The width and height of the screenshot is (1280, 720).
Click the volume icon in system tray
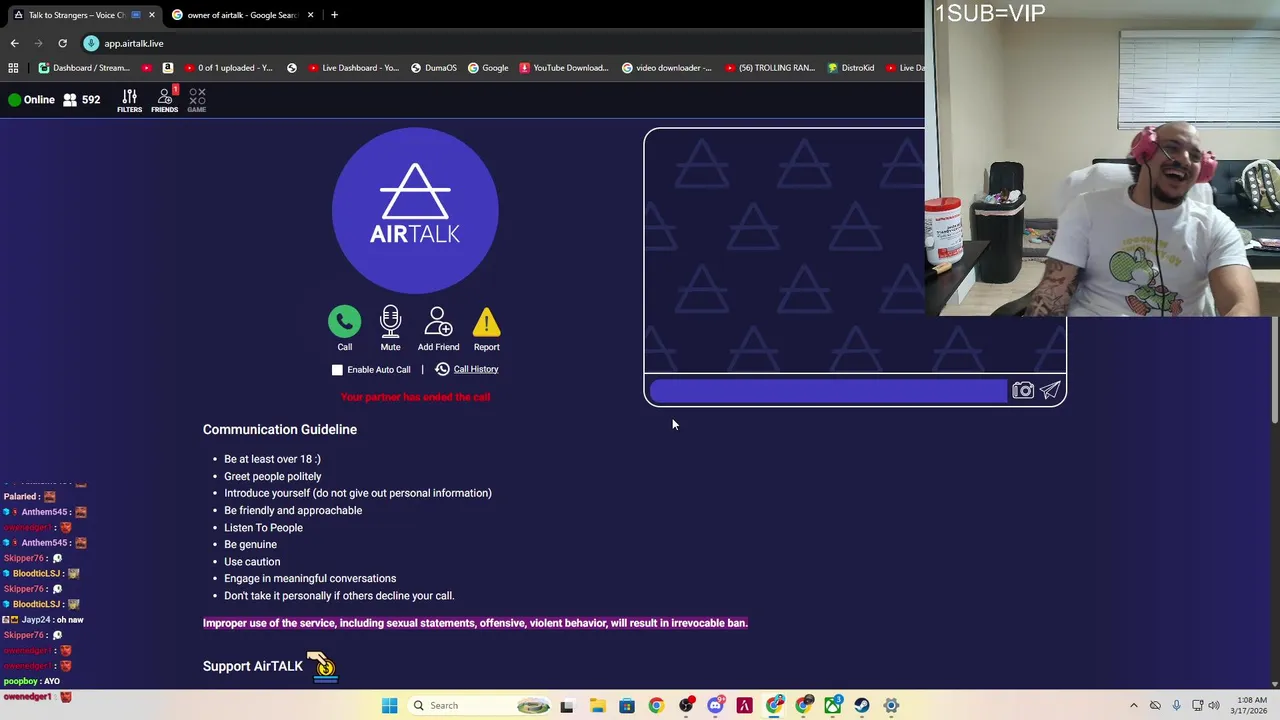point(1214,705)
